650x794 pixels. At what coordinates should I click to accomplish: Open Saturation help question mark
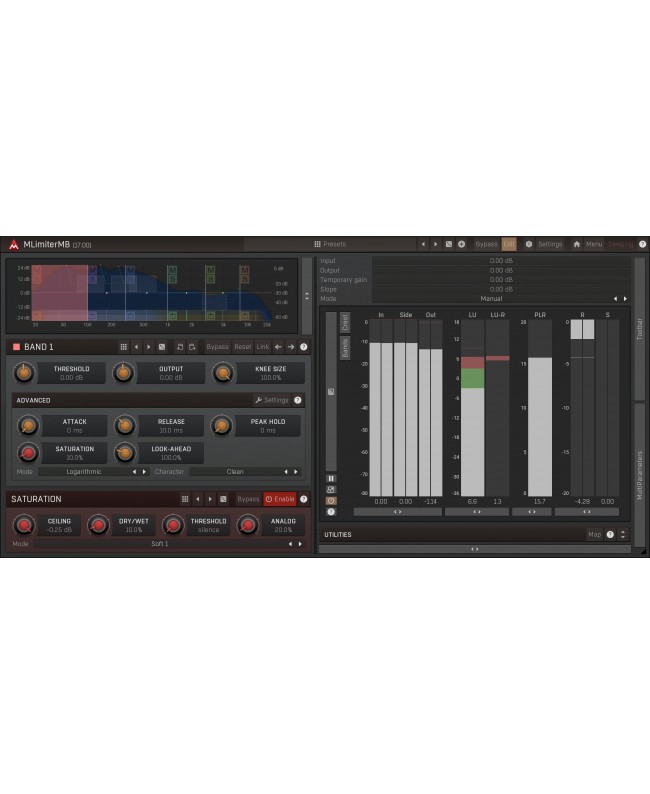304,499
